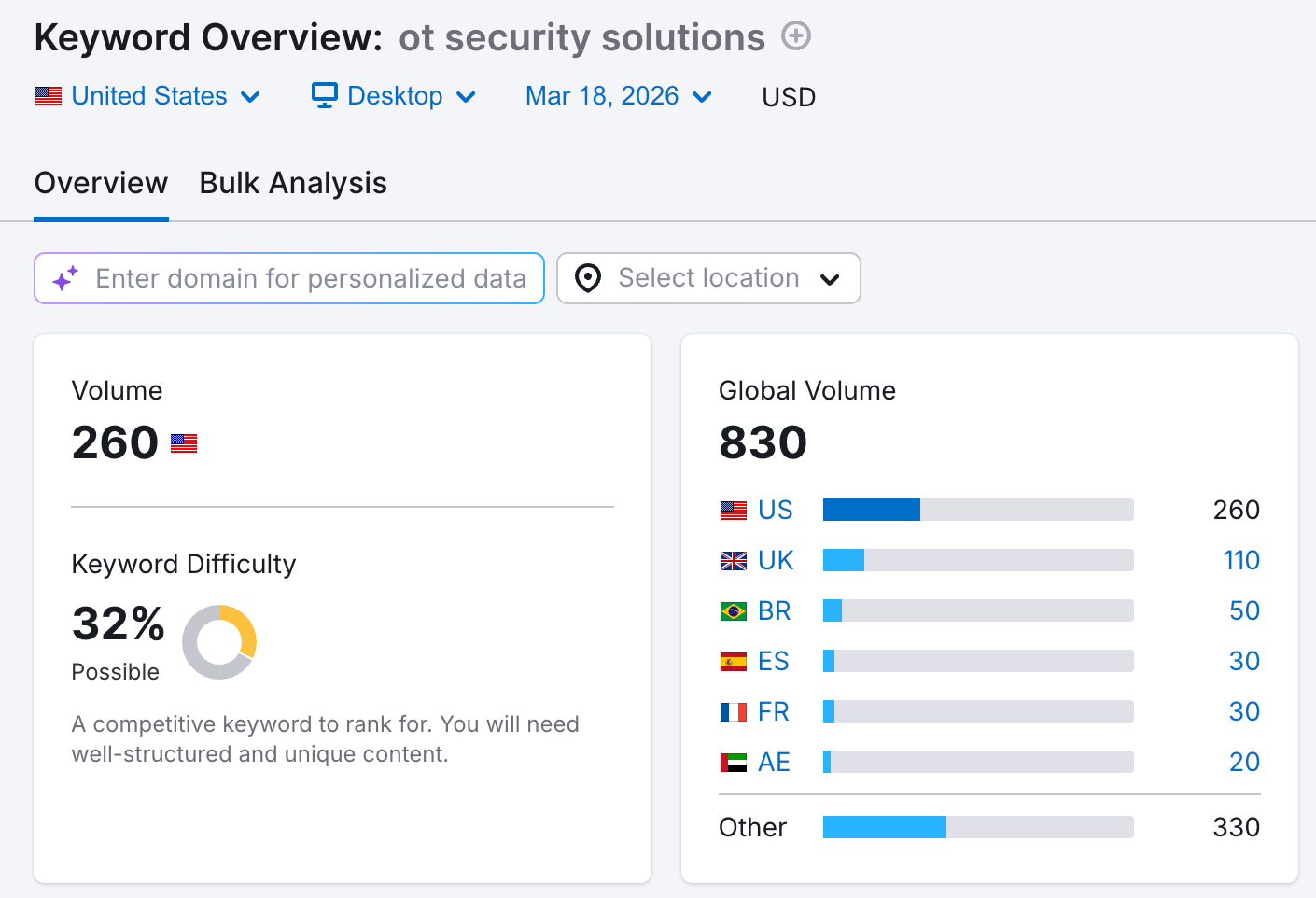Viewport: 1316px width, 898px height.
Task: Expand the Select location dropdown
Action: click(x=708, y=278)
